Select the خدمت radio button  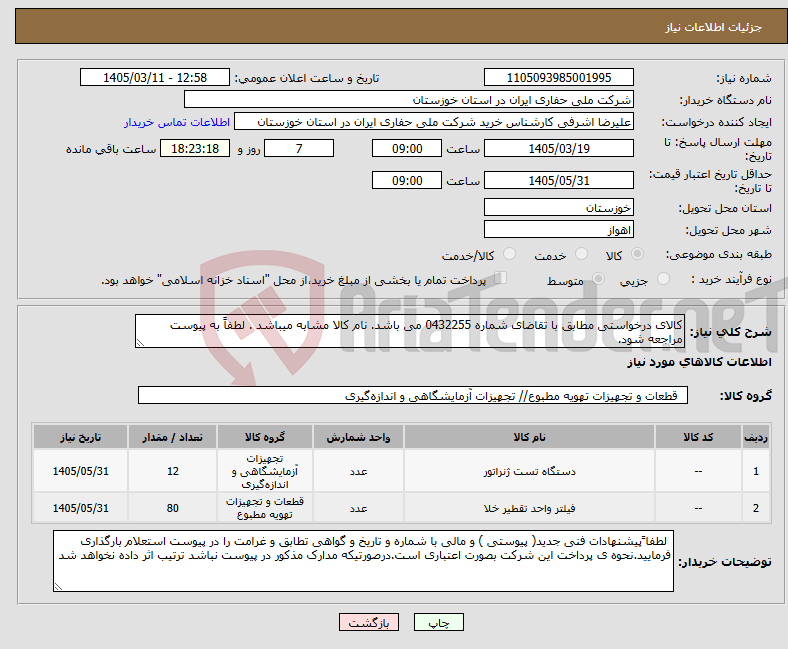(581, 254)
